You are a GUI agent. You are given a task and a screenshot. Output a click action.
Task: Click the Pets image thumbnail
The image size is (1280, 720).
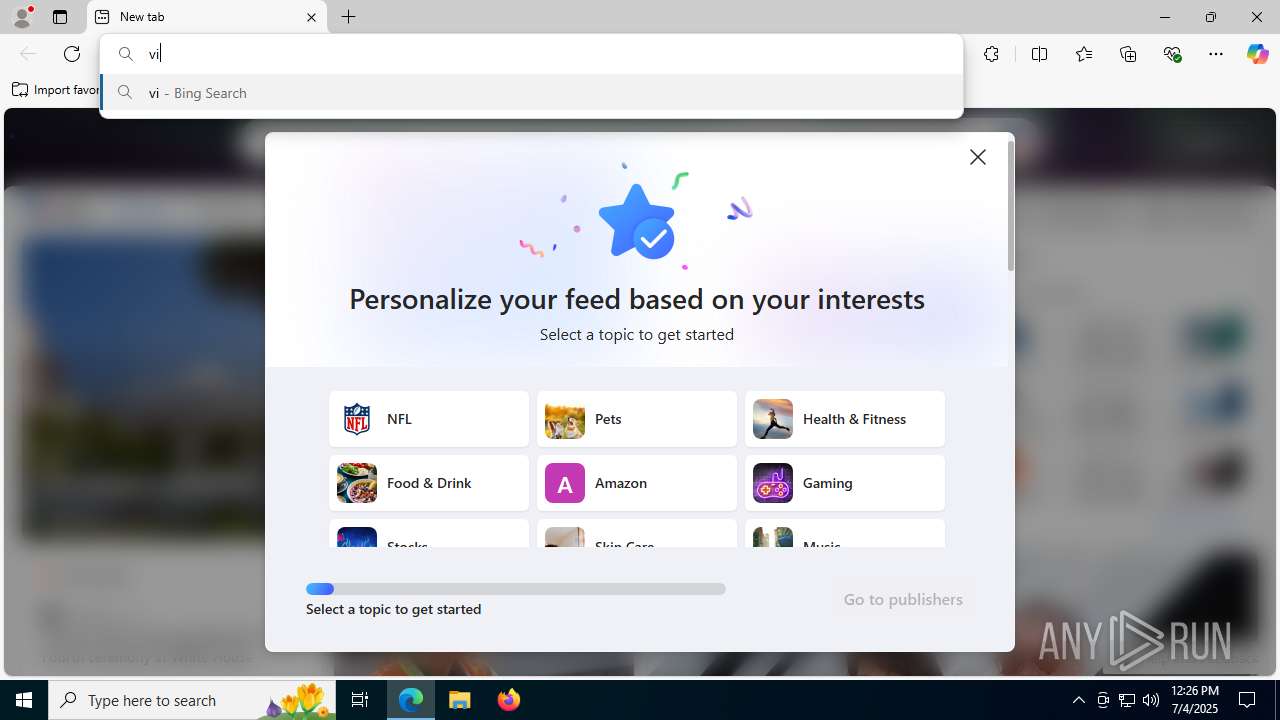click(565, 419)
